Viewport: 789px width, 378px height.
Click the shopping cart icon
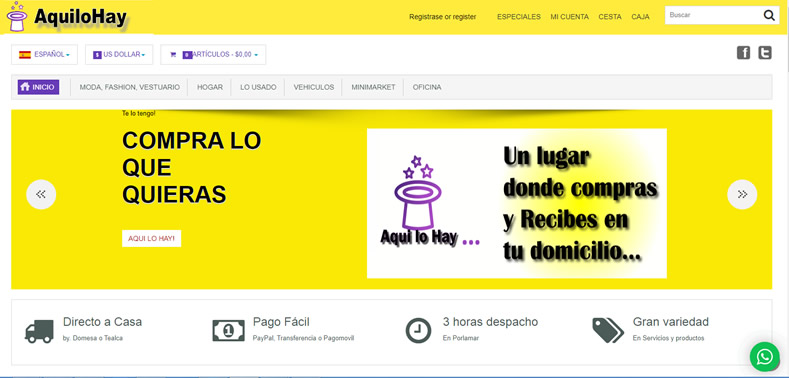[173, 55]
